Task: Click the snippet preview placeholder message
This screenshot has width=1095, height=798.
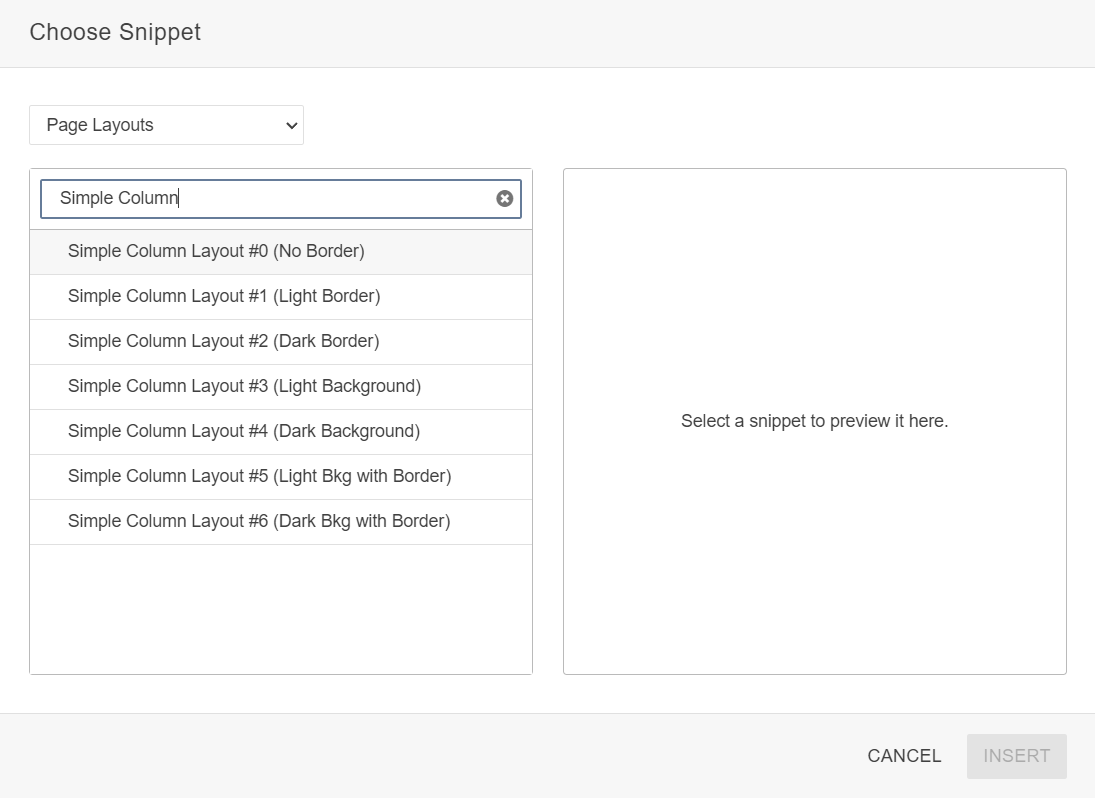Action: (x=814, y=421)
